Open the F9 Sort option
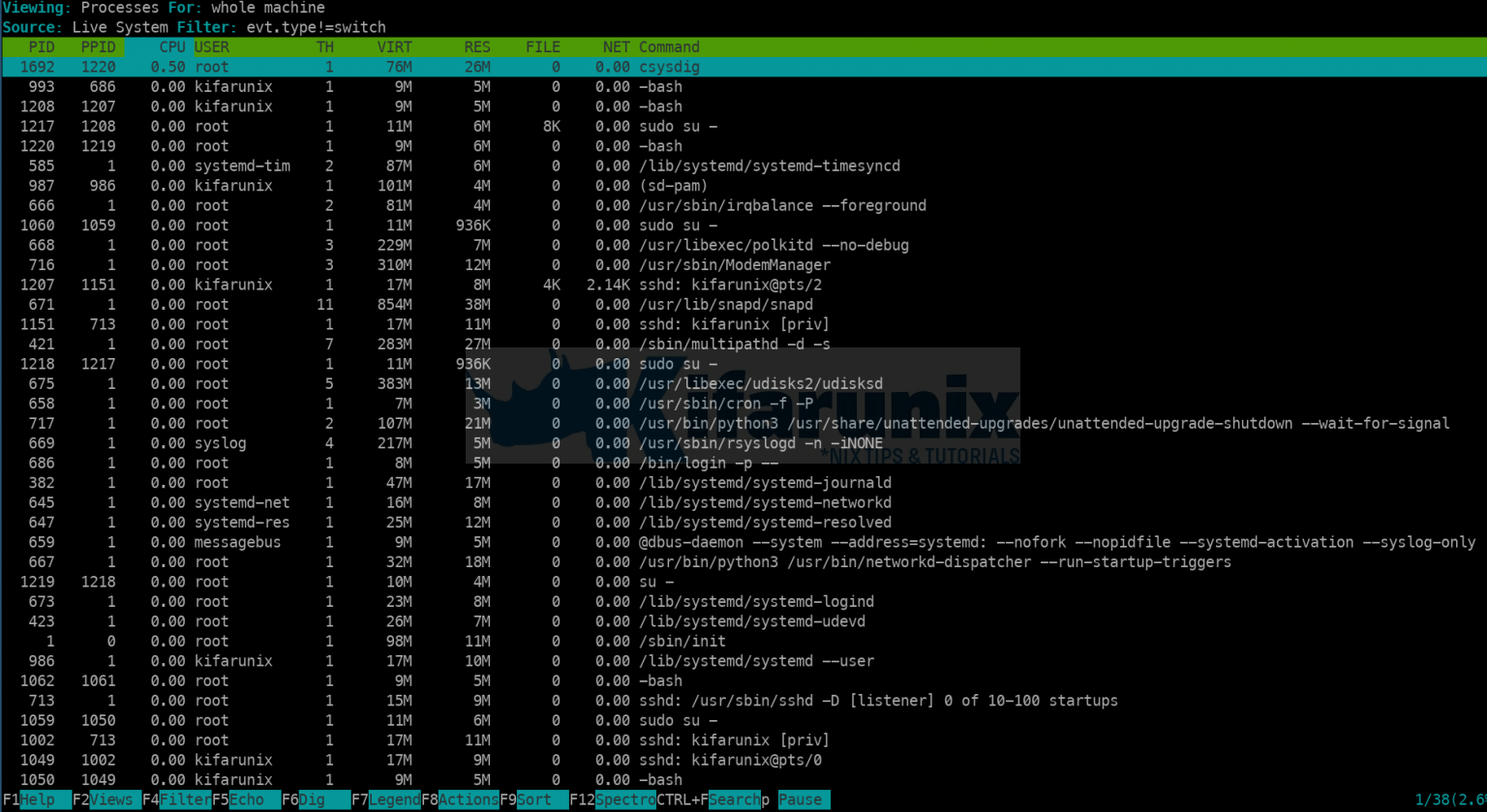The height and width of the screenshot is (812, 1487). click(533, 800)
